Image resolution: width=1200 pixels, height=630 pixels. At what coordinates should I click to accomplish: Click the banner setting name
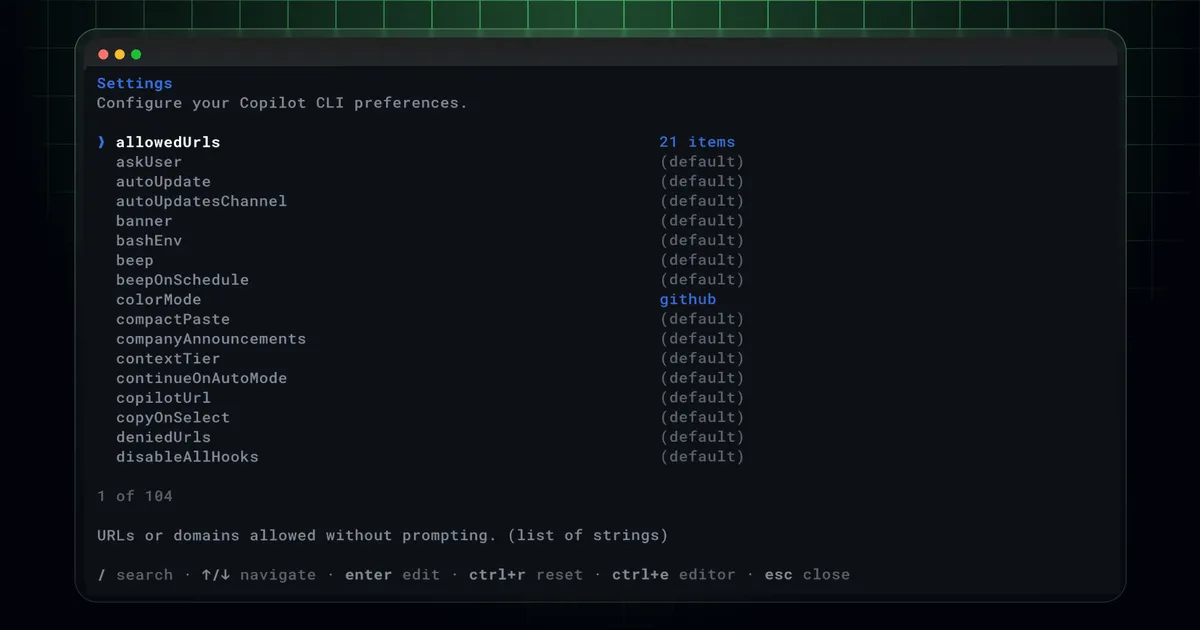click(144, 221)
